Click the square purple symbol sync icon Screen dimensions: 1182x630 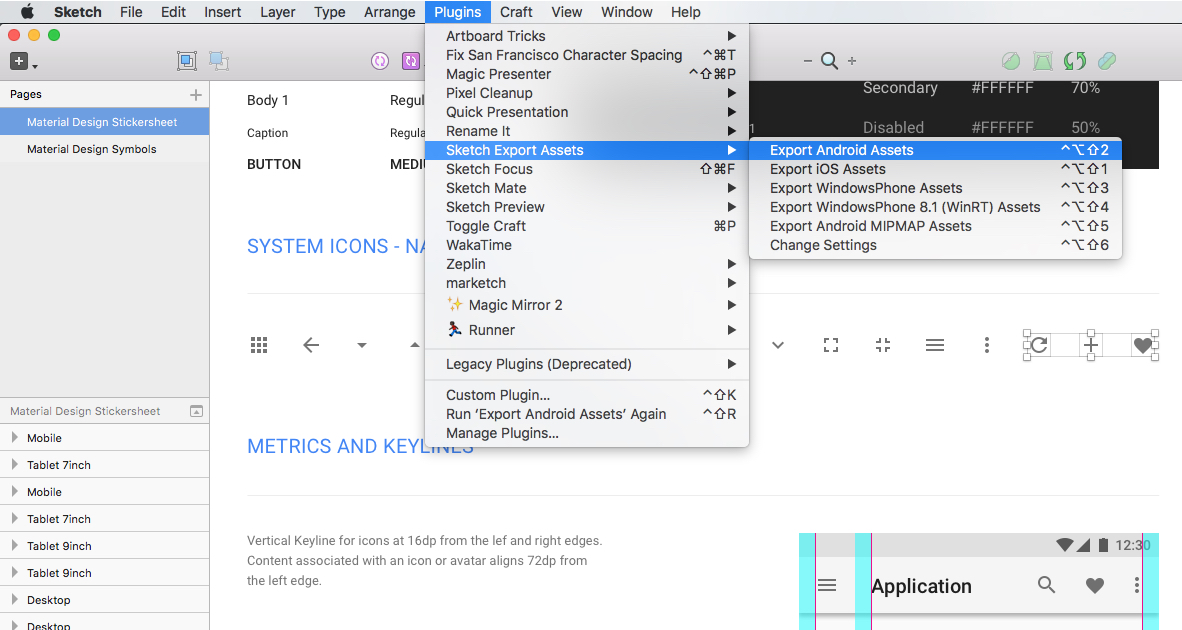coord(411,61)
